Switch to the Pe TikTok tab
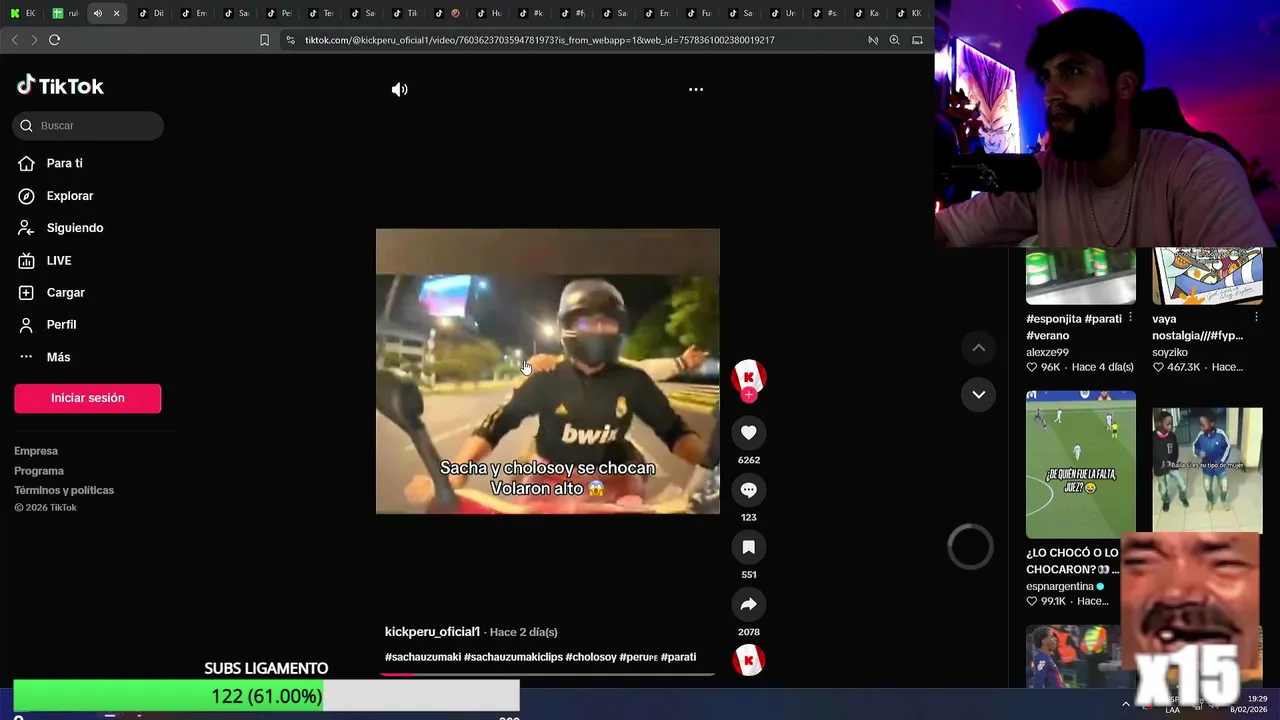 point(278,13)
